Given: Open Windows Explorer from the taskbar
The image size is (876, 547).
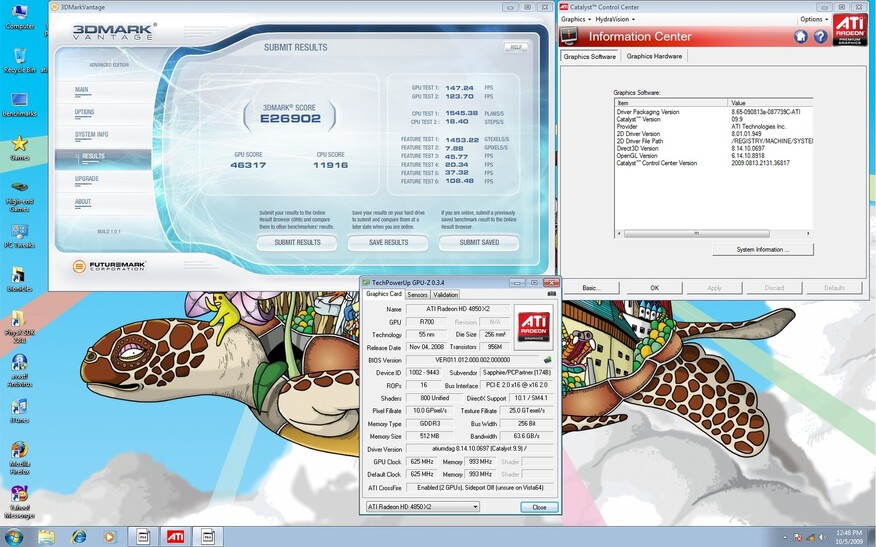Looking at the screenshot, I should pos(46,537).
